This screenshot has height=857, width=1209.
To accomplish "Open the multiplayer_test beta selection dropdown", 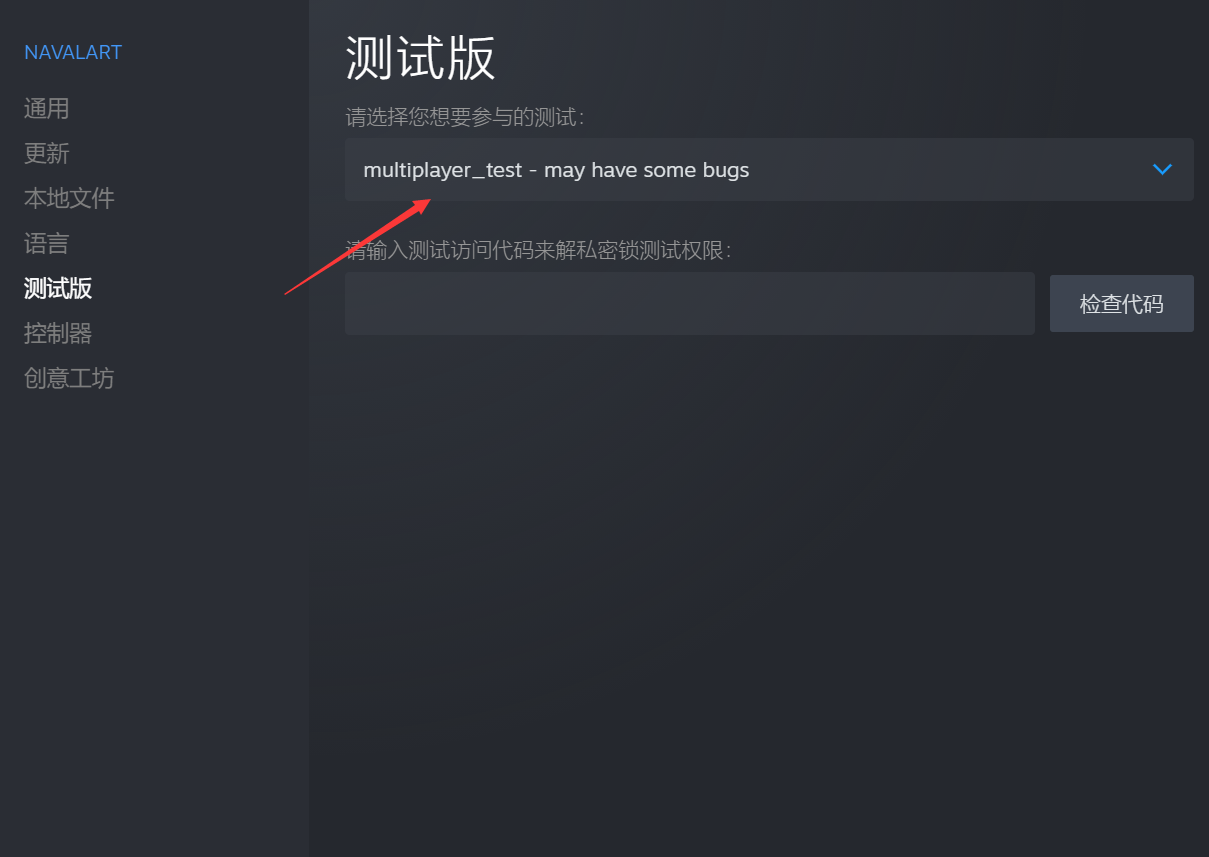I will [769, 170].
